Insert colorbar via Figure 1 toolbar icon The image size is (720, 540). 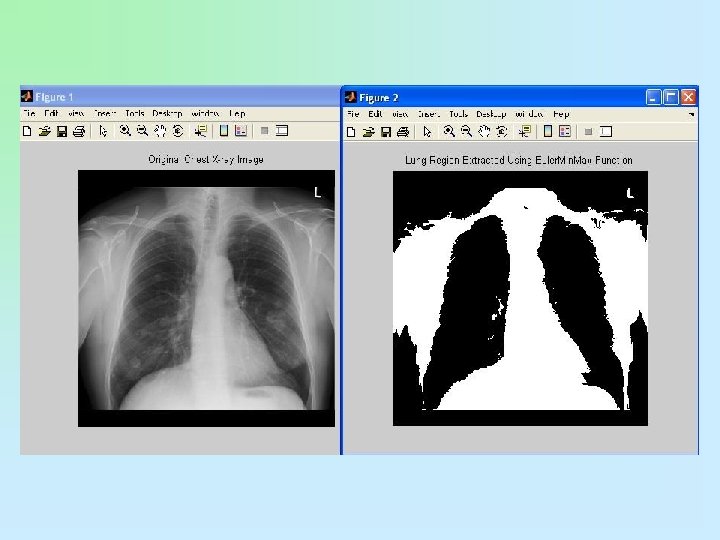pos(224,131)
